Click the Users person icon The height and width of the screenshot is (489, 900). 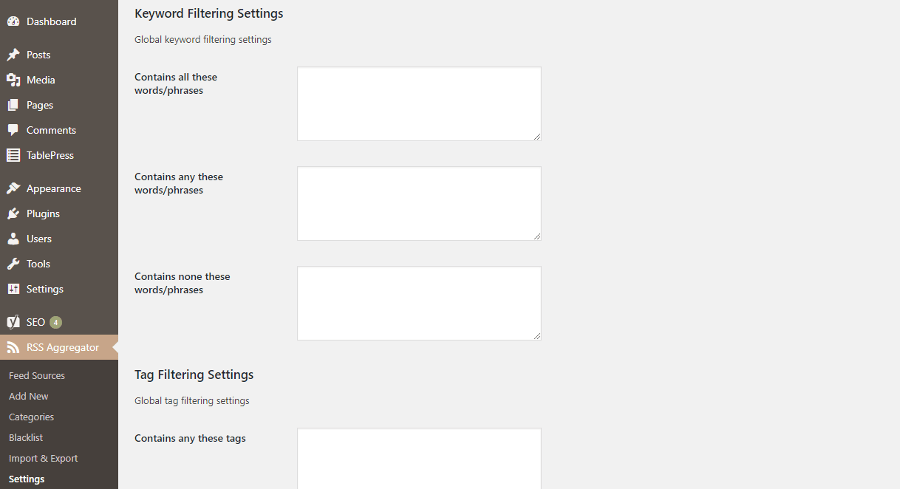tap(13, 239)
